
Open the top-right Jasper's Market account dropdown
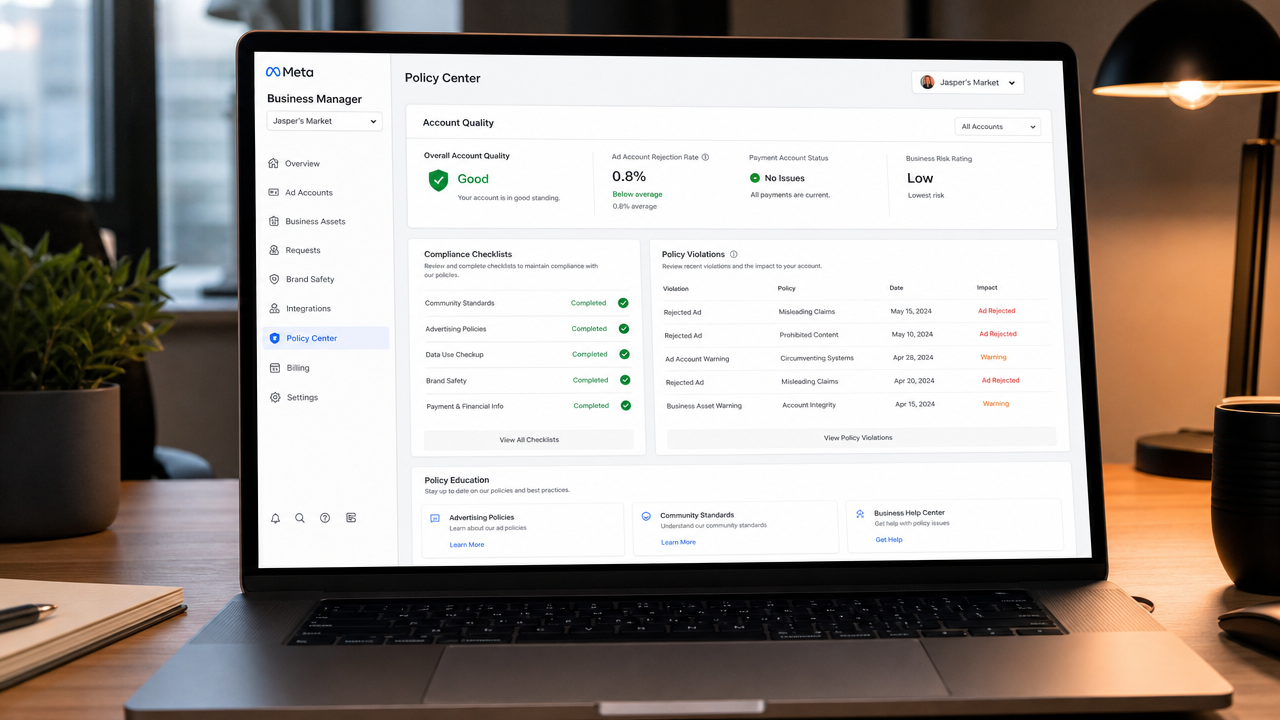tap(968, 83)
